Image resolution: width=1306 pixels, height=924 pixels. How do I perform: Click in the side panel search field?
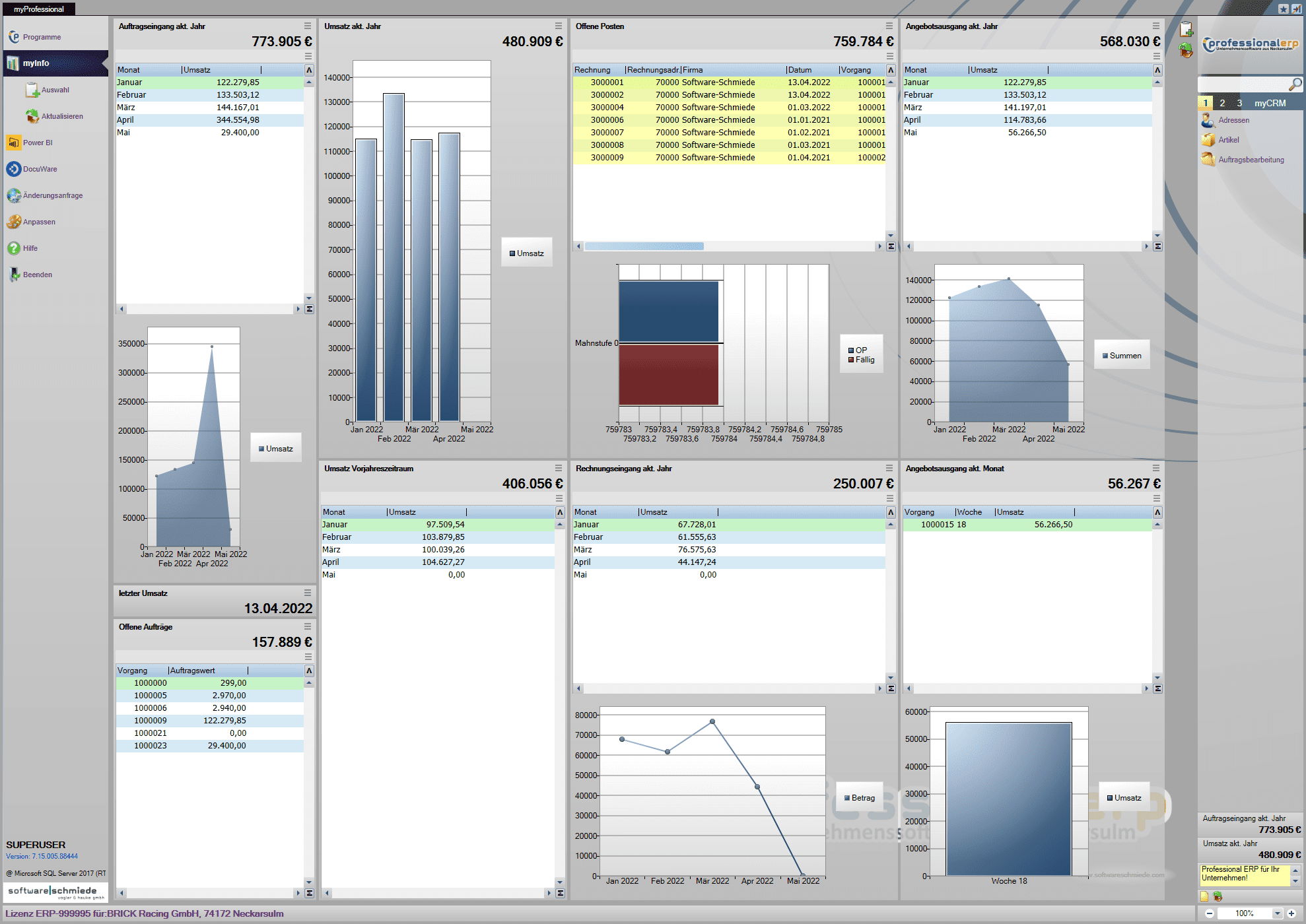[1243, 84]
